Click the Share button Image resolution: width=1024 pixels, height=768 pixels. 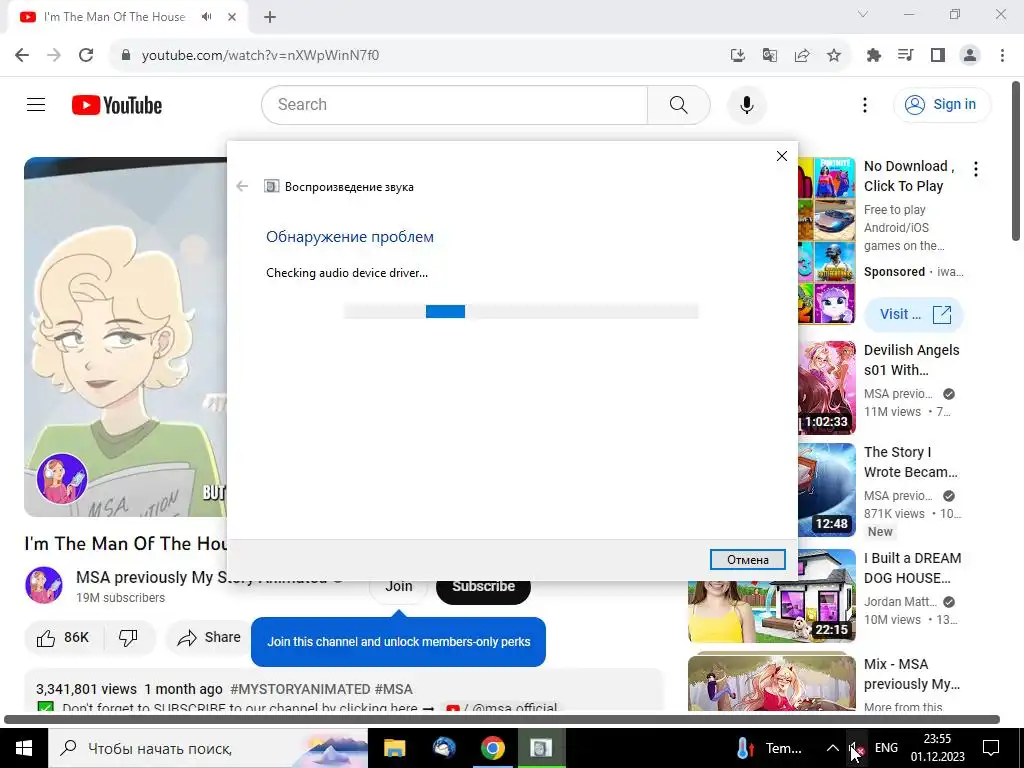pyautogui.click(x=210, y=637)
